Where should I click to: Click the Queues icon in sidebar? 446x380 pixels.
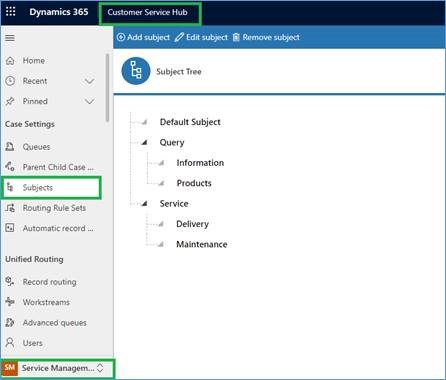tap(10, 147)
